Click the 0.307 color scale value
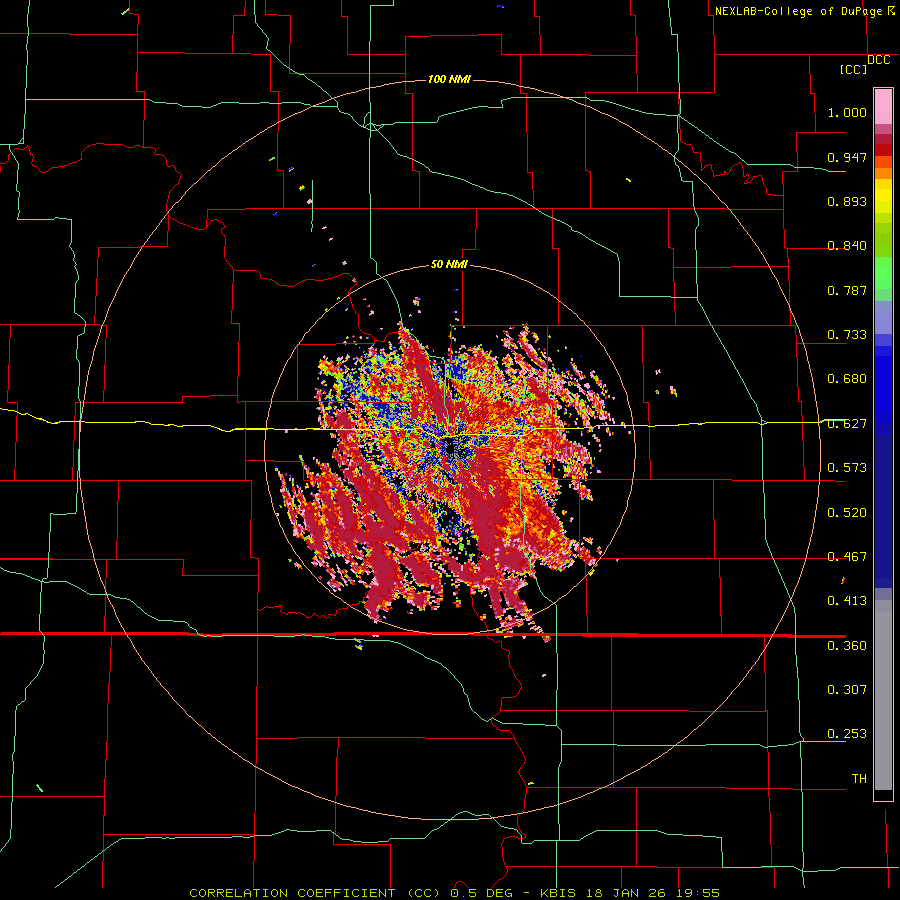The image size is (900, 900). (847, 689)
